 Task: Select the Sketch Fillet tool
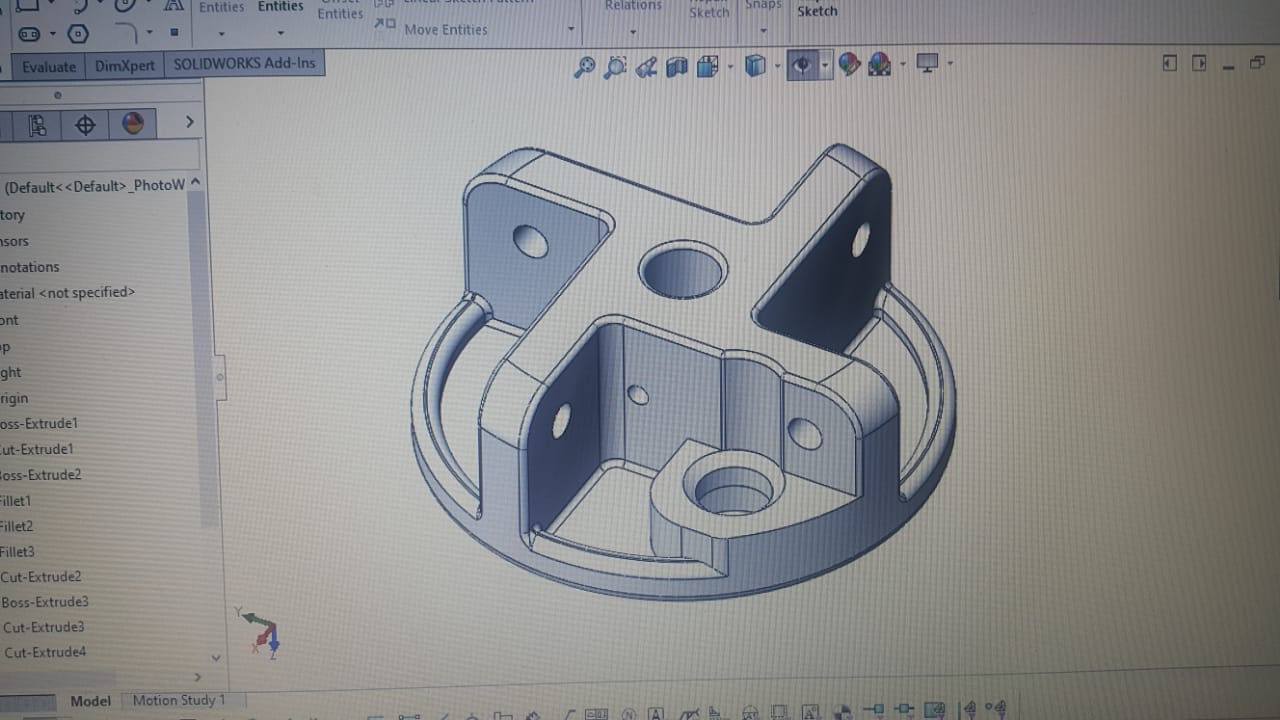click(127, 32)
